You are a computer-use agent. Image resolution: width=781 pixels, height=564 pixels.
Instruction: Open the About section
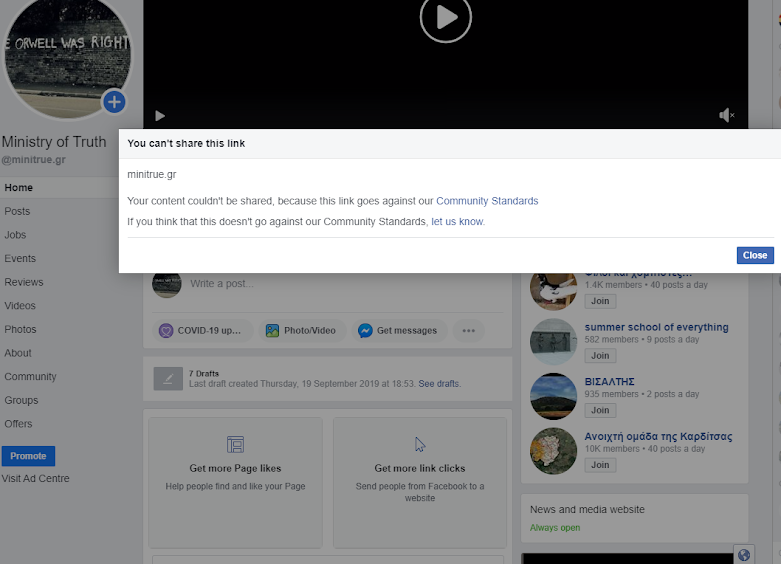18,353
